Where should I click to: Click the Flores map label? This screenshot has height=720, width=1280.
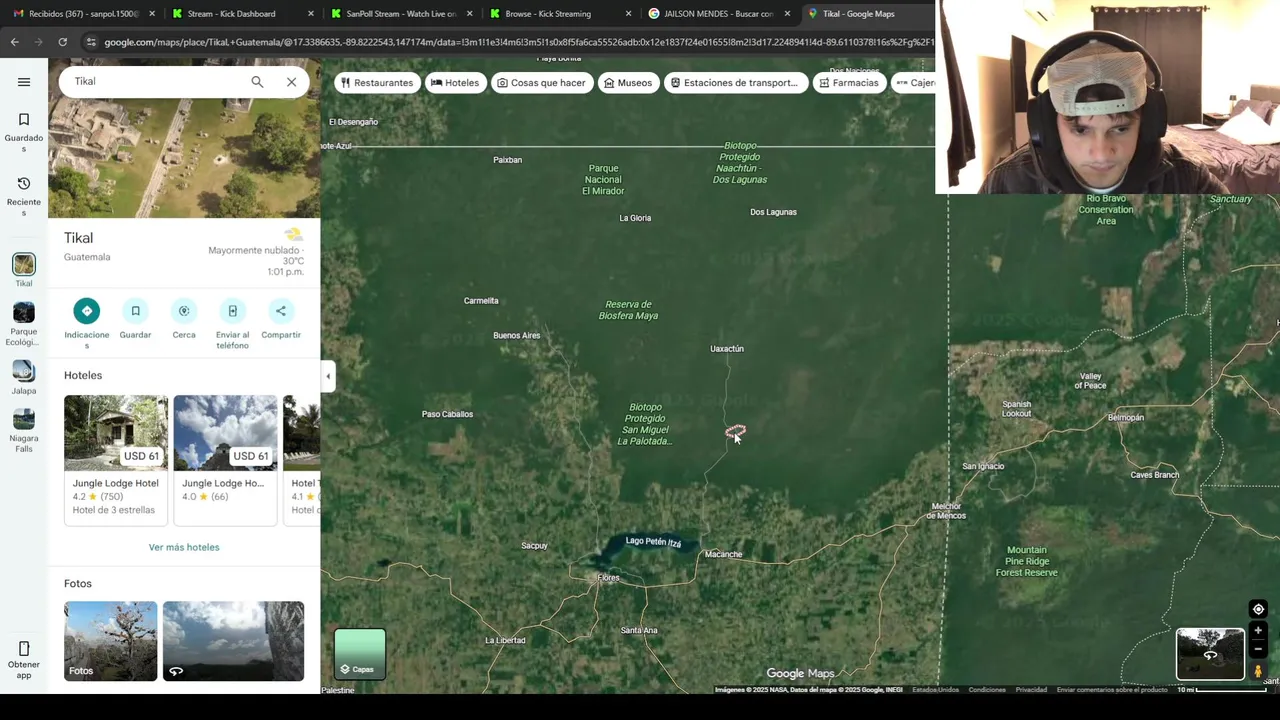(608, 578)
